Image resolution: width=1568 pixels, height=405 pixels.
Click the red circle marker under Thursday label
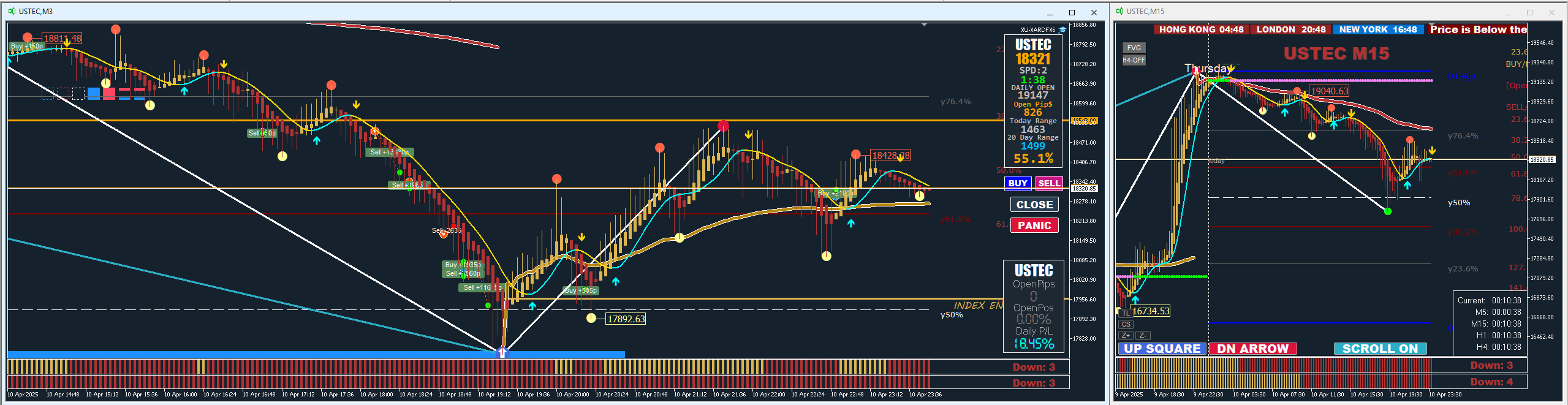point(1195,72)
